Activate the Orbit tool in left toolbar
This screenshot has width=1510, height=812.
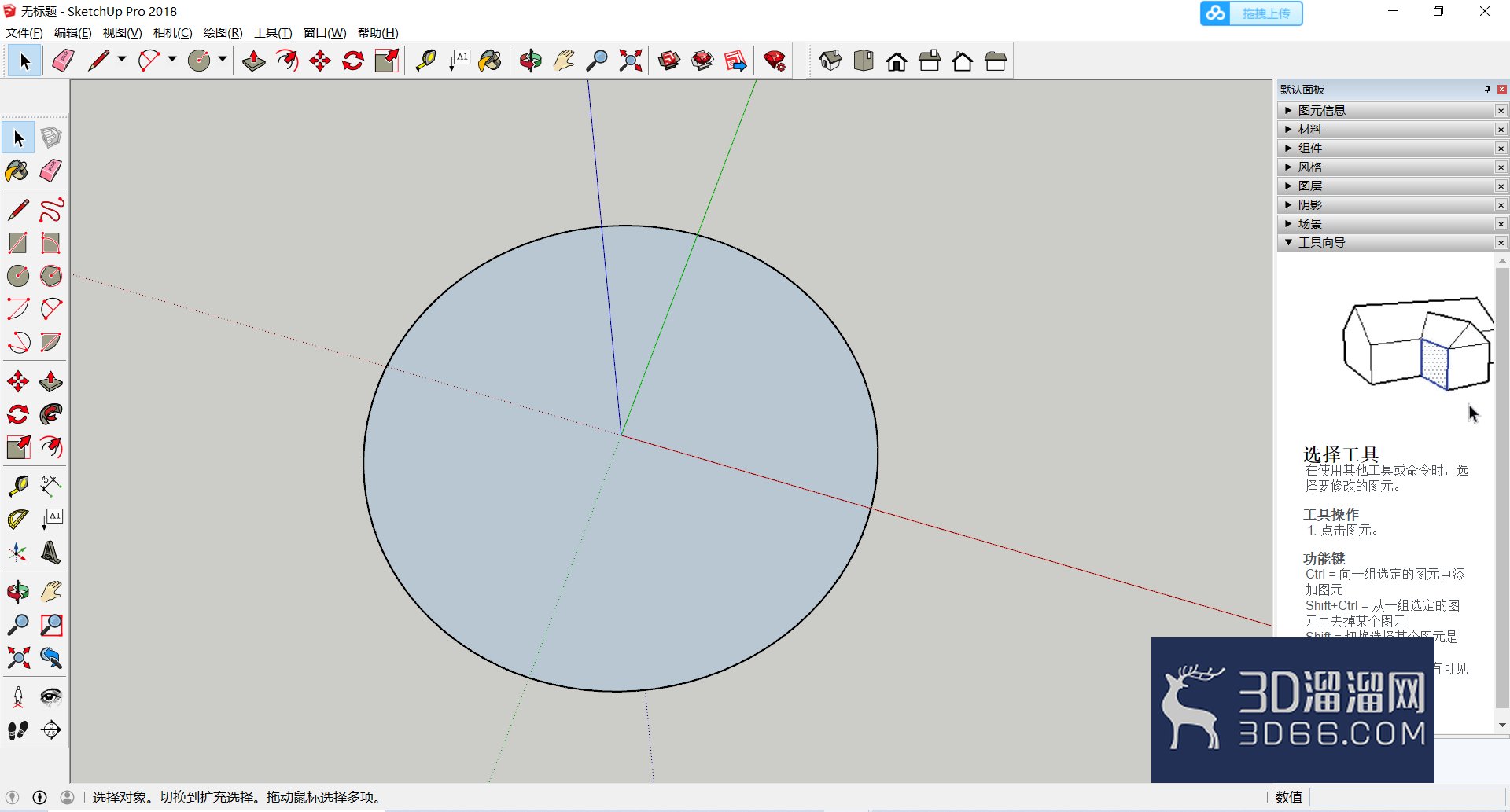18,591
